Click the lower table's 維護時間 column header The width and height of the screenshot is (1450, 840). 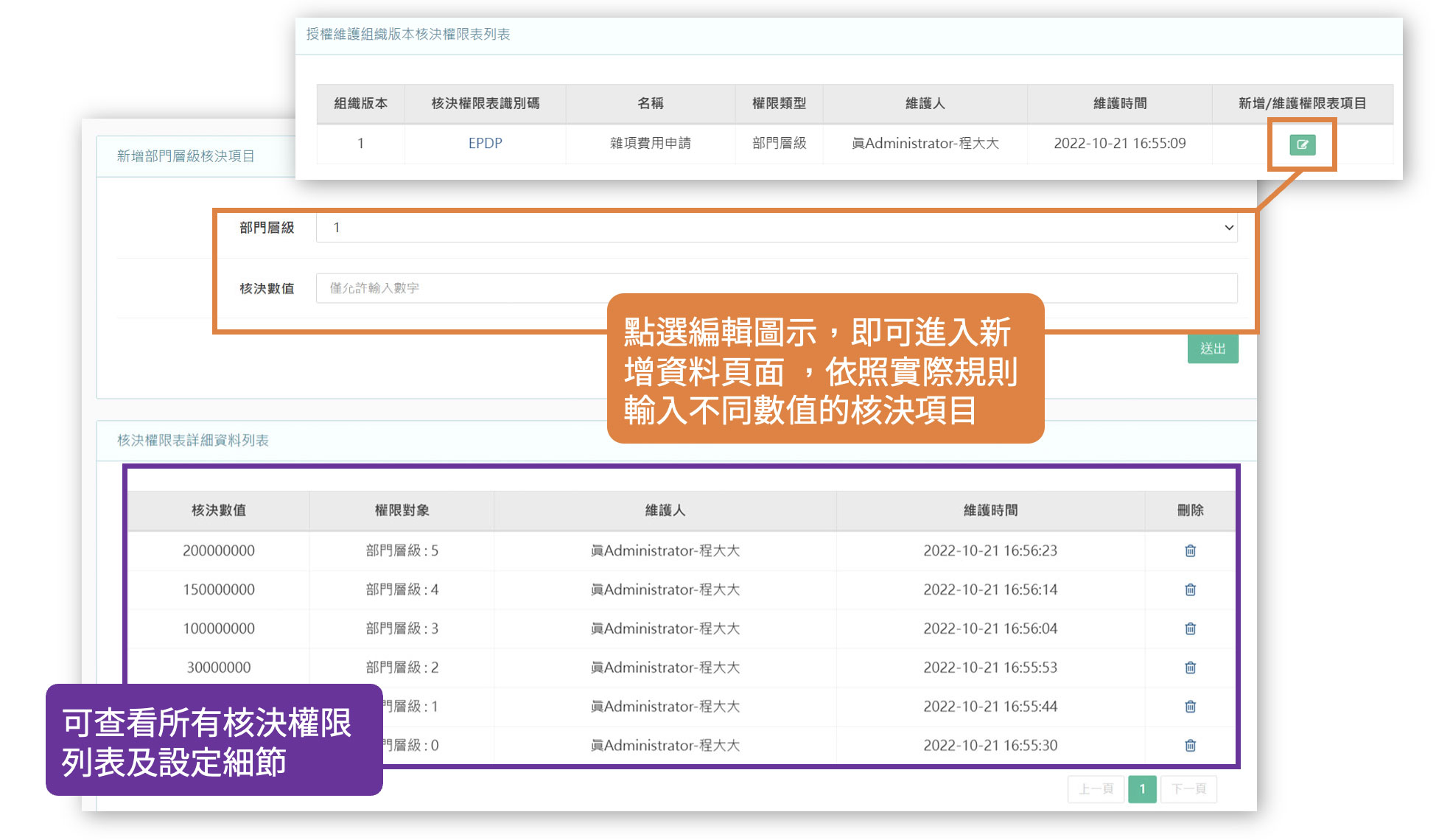990,510
